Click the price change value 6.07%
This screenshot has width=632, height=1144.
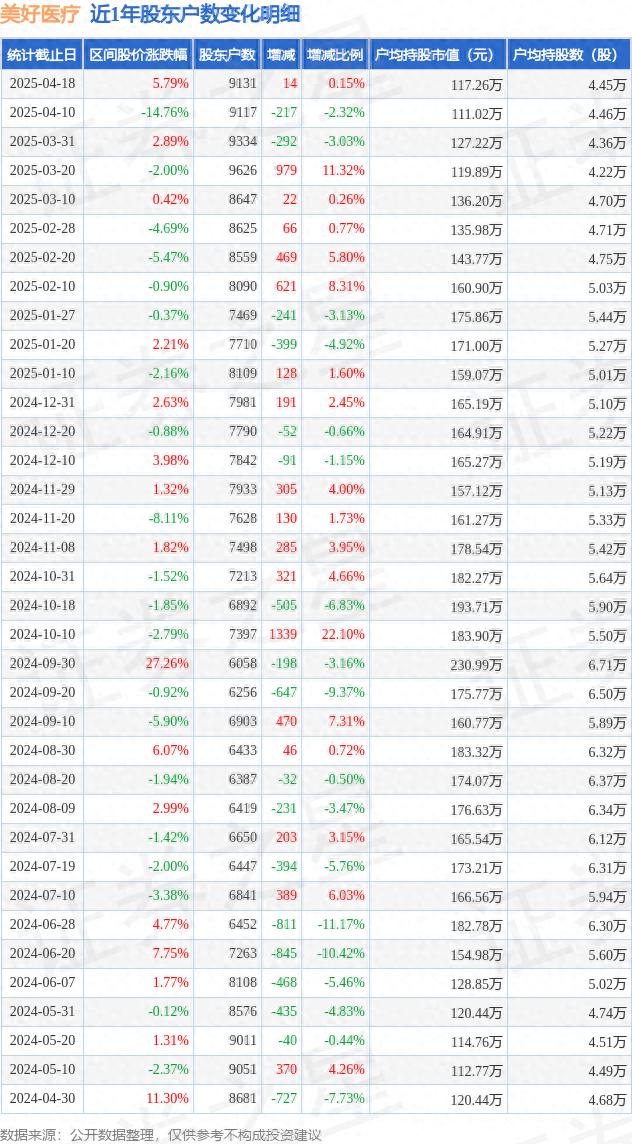[x=171, y=750]
